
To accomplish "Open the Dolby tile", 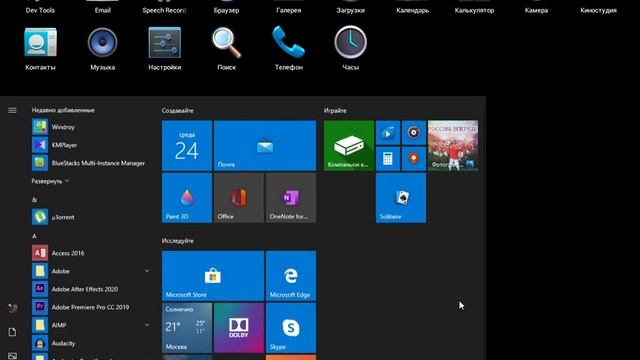I will click(x=239, y=328).
